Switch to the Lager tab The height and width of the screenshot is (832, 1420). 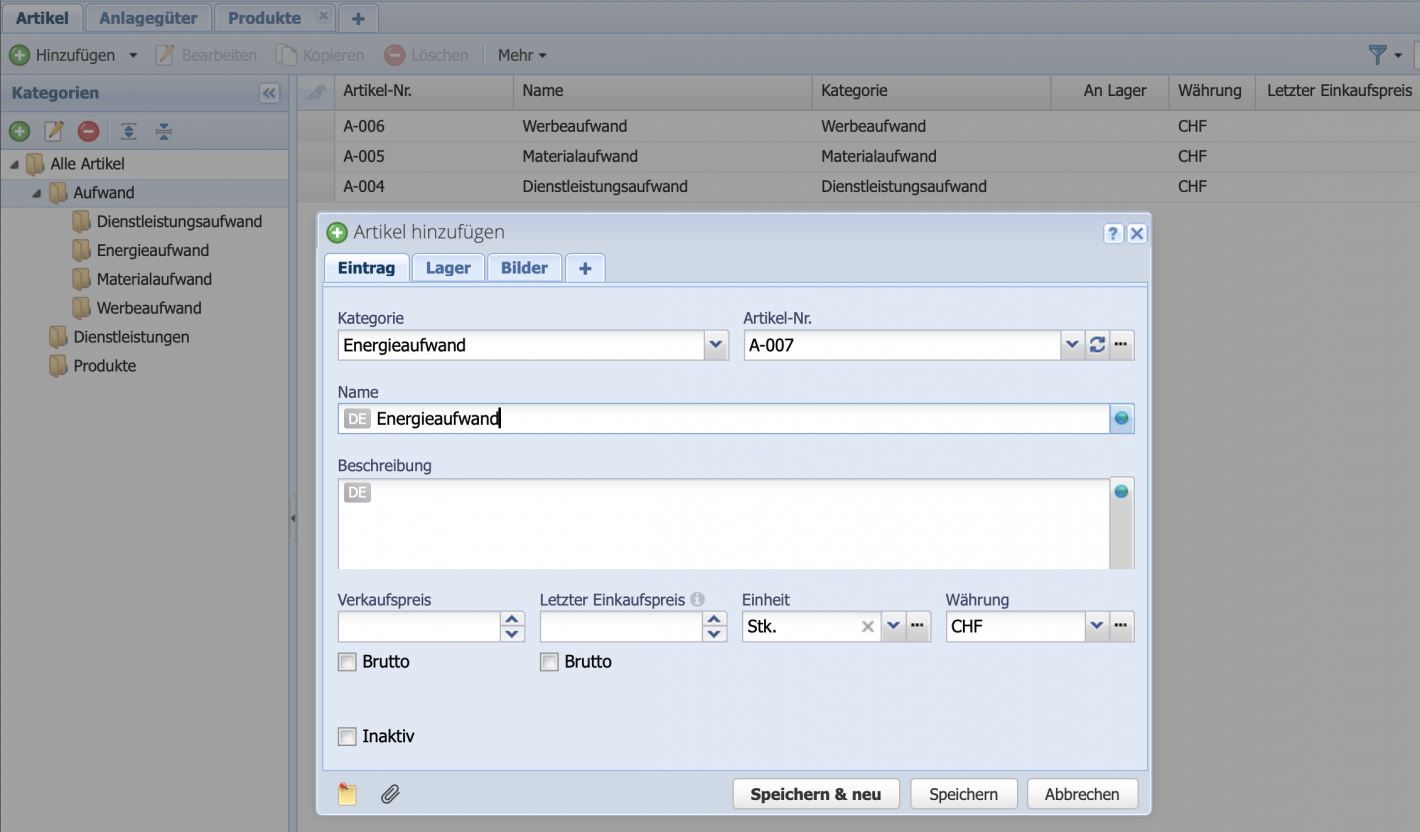(448, 268)
